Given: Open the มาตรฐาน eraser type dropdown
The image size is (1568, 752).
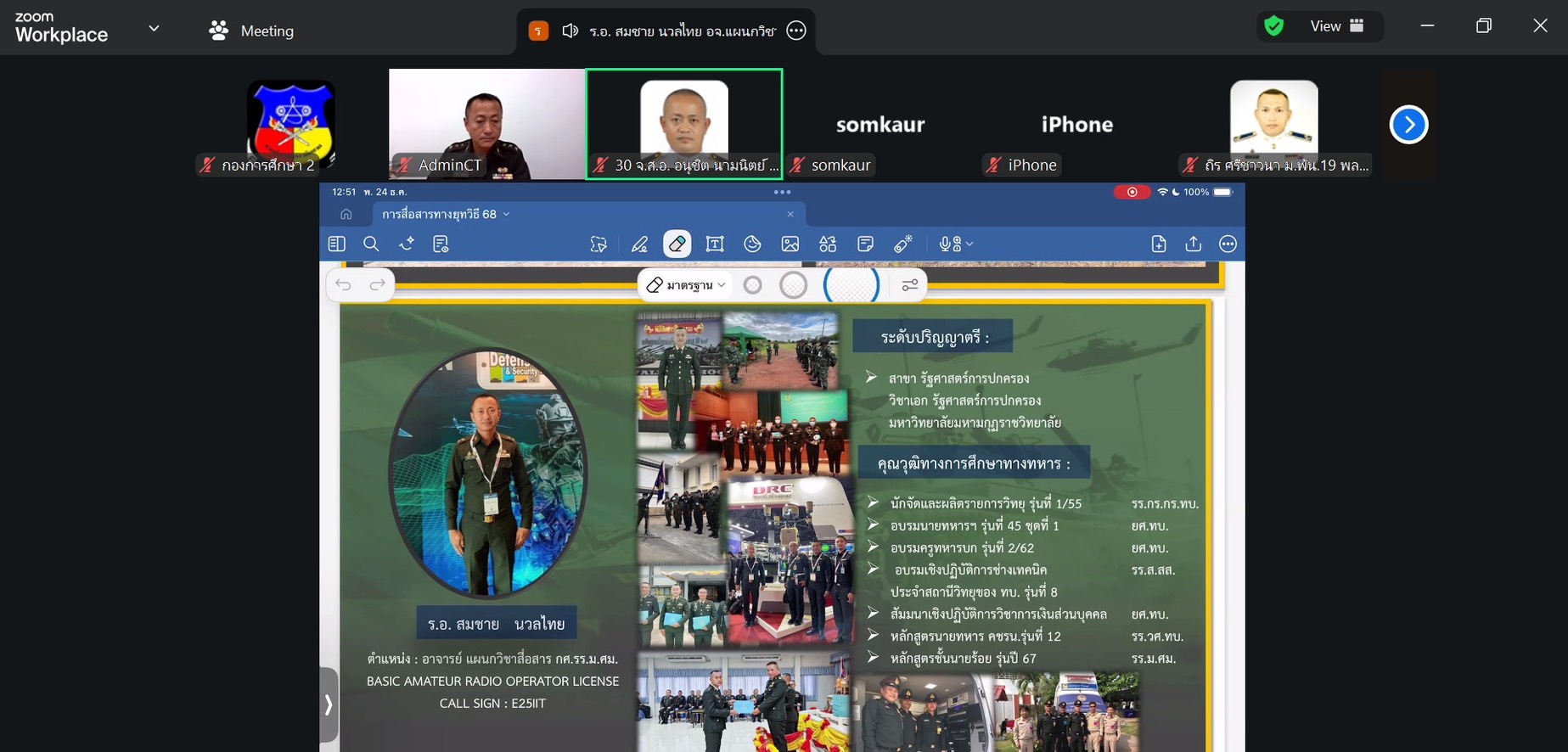Looking at the screenshot, I should click(x=686, y=285).
